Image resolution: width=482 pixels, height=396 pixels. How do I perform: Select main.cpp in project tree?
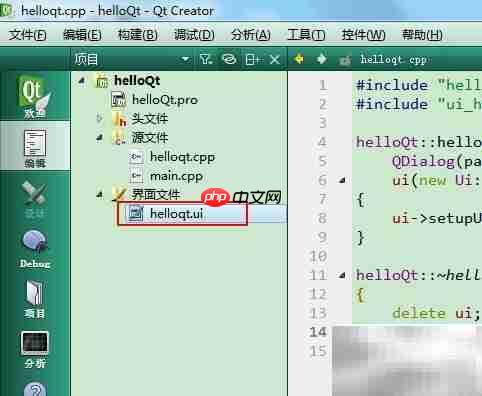click(177, 176)
